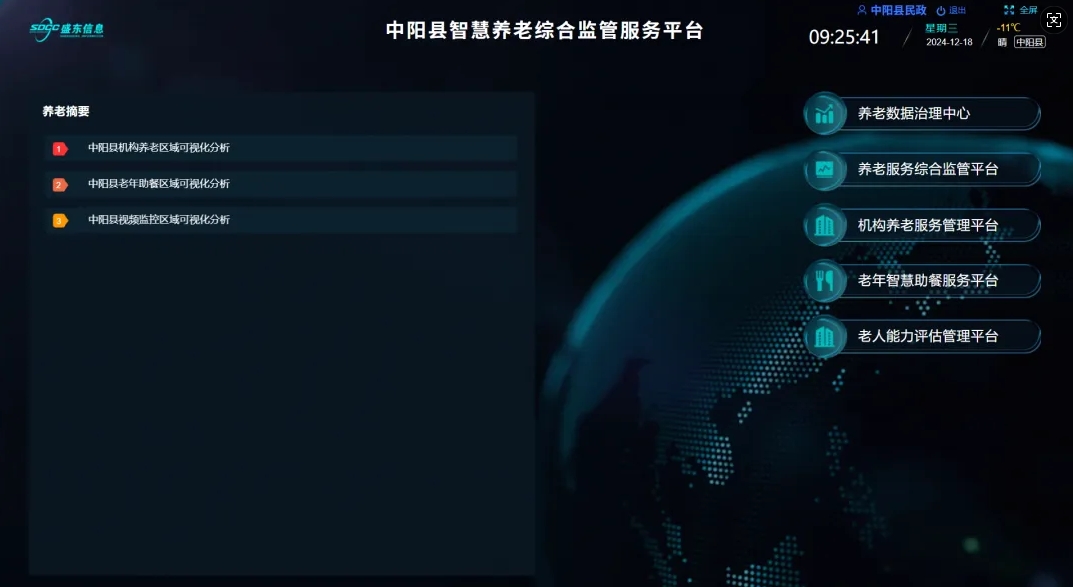Click the 星期三 weekday label
This screenshot has height=587, width=1073.
(941, 28)
